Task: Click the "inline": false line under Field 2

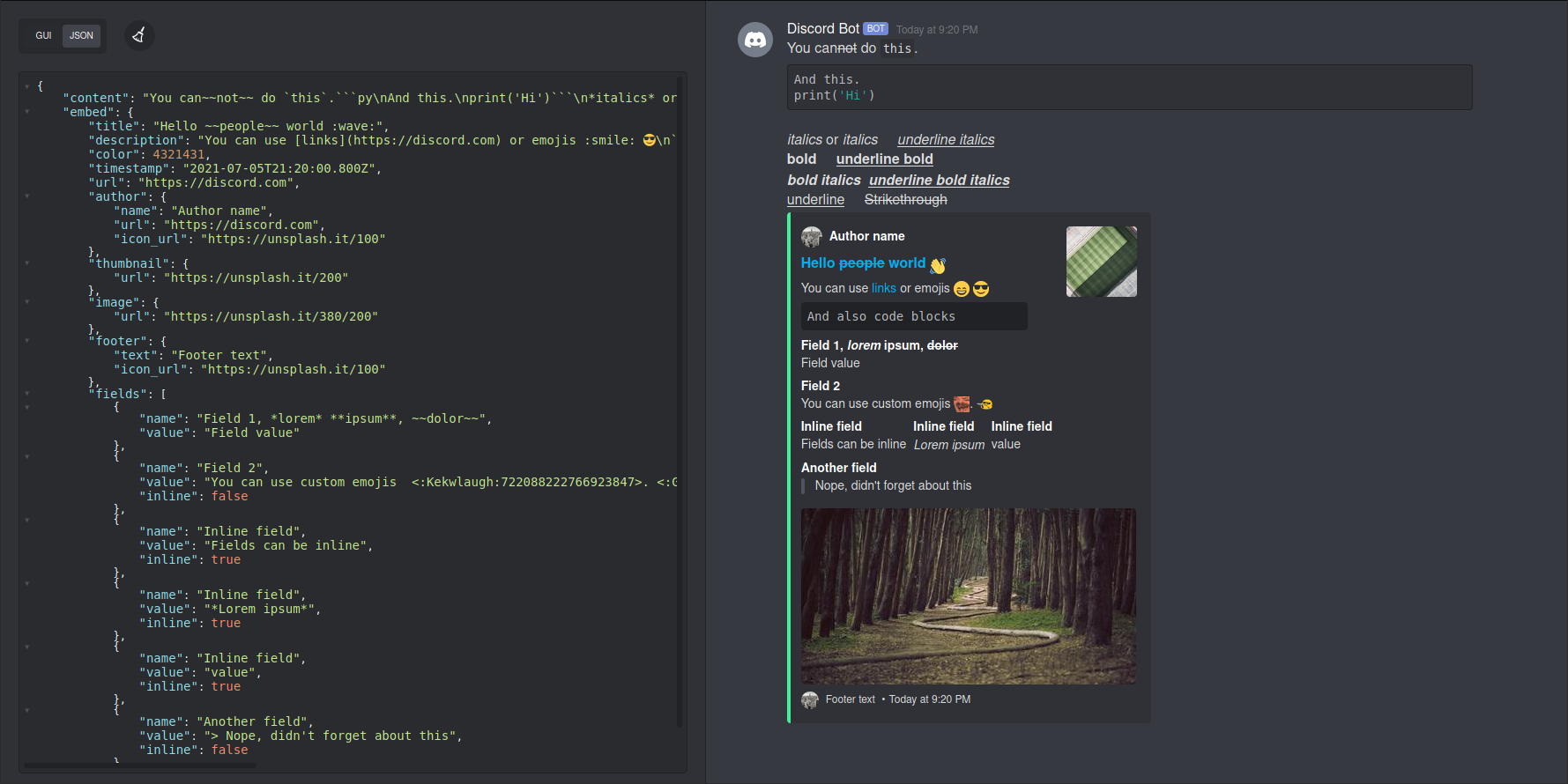Action: tap(193, 496)
